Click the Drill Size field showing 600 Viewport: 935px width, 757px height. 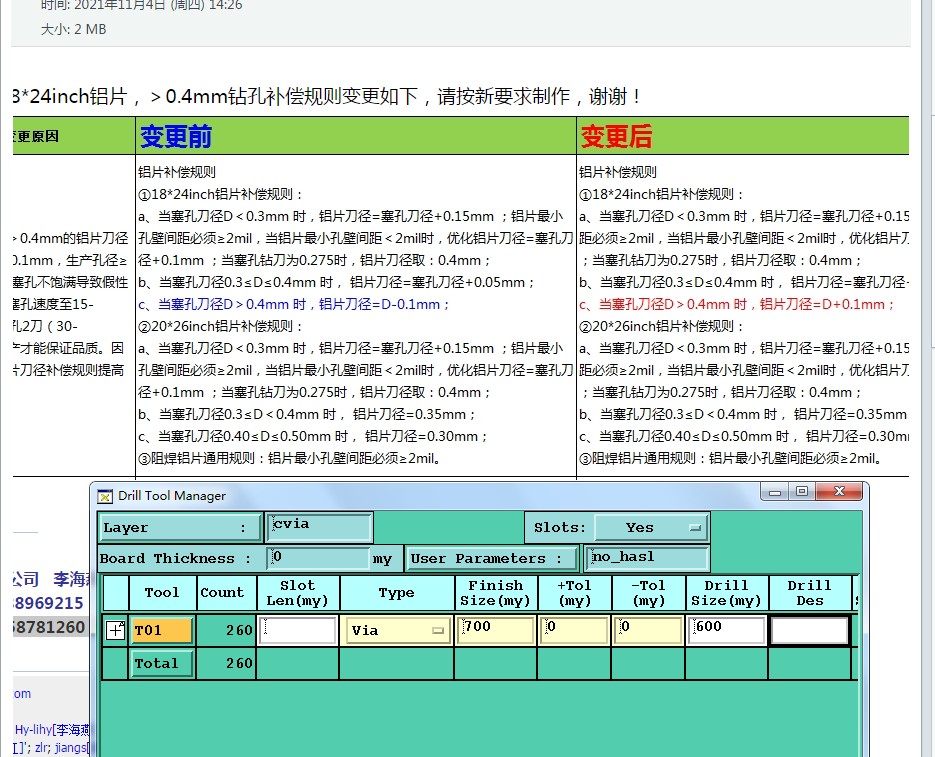click(726, 631)
